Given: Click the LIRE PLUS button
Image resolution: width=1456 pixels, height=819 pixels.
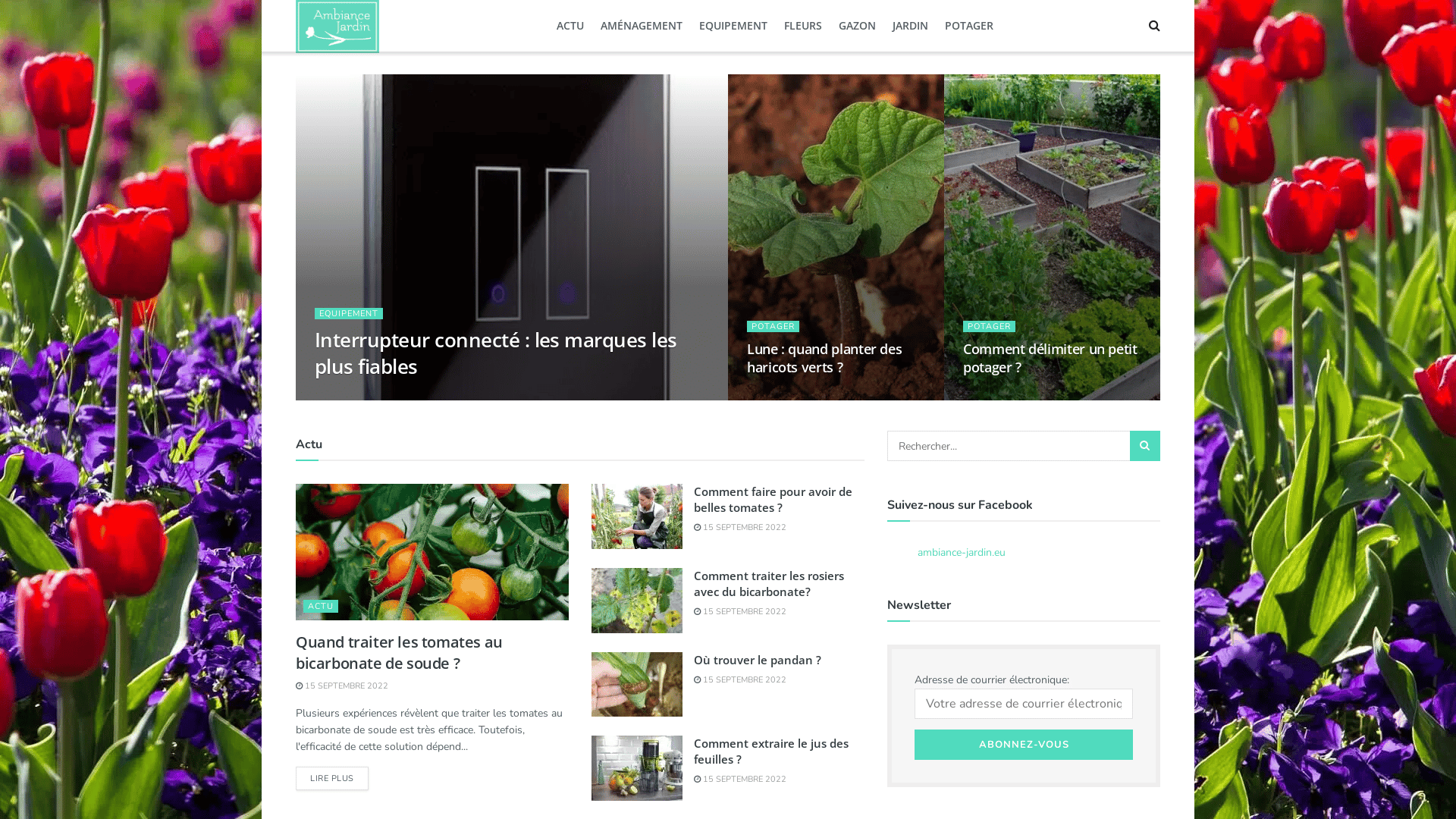Looking at the screenshot, I should tap(332, 778).
